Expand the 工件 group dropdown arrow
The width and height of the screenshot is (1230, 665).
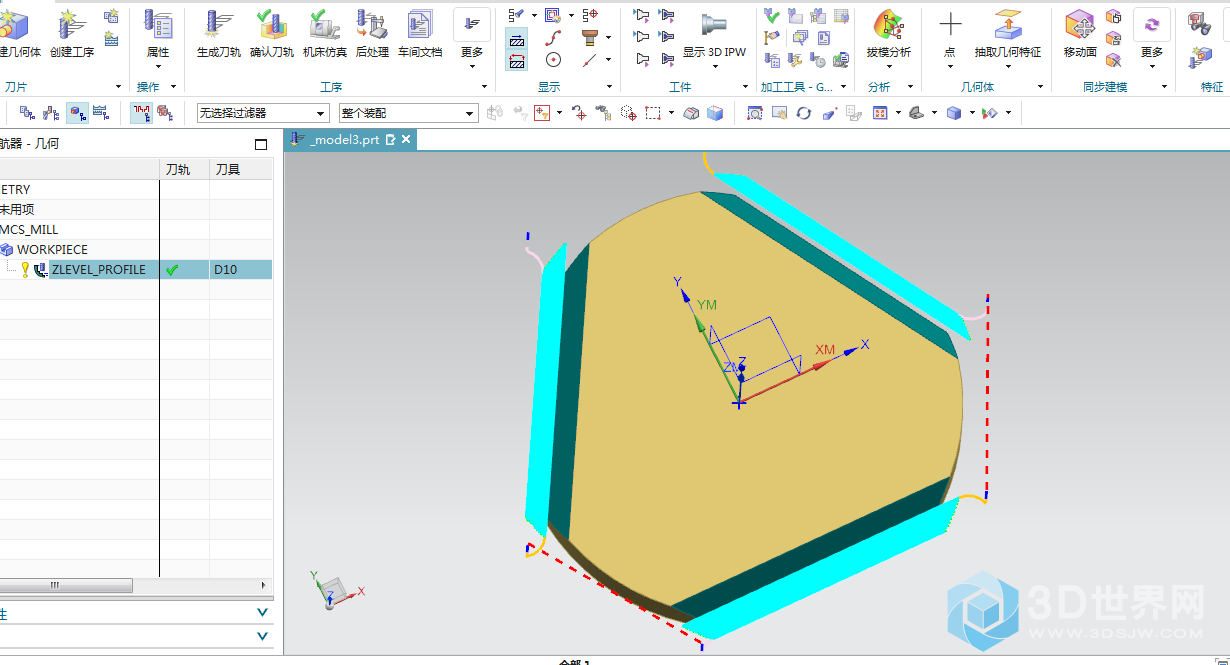coord(744,87)
